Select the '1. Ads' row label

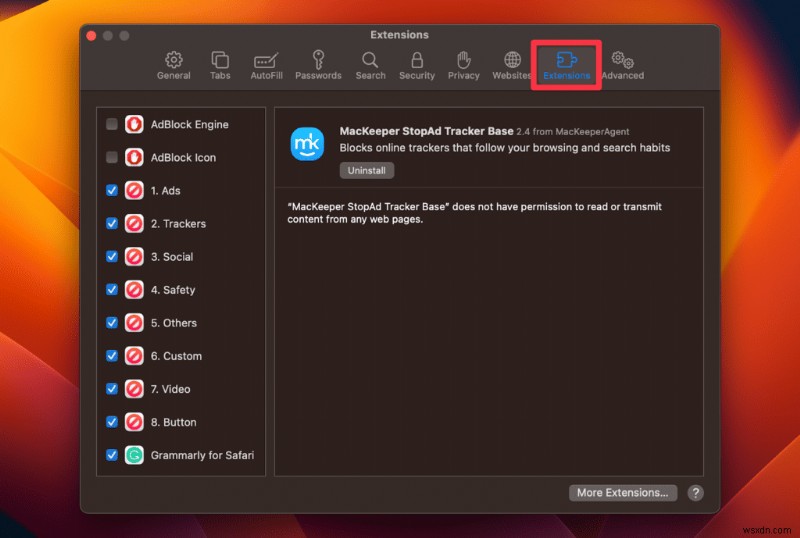click(x=165, y=190)
